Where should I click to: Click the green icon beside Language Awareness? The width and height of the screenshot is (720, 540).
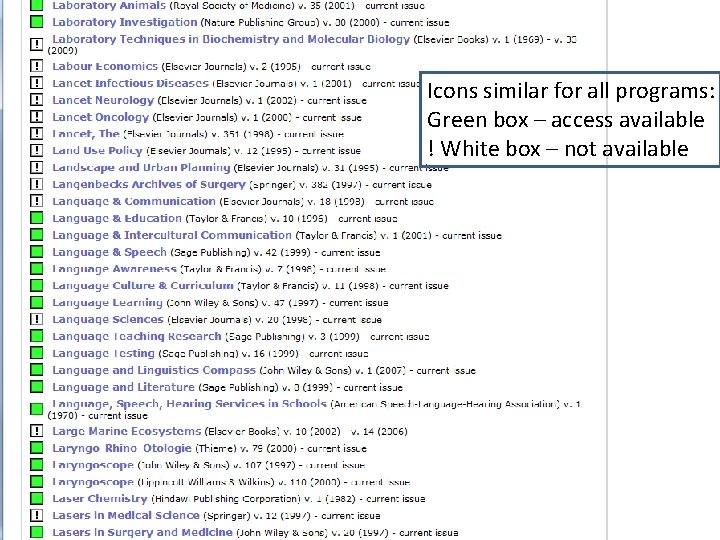tap(36, 269)
